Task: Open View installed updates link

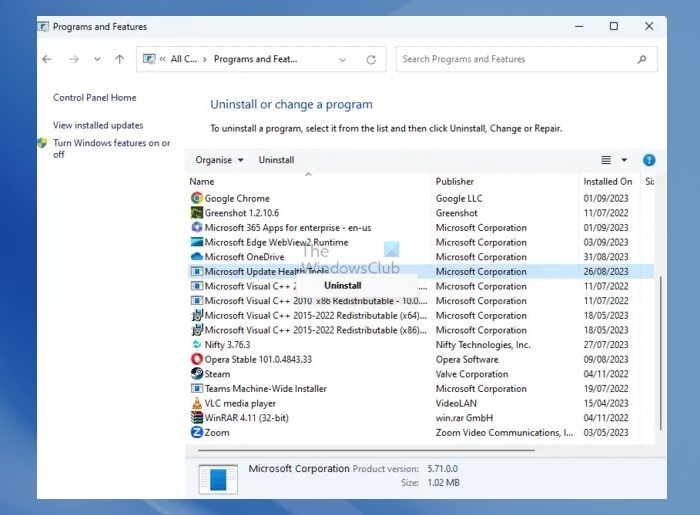Action: (98, 125)
